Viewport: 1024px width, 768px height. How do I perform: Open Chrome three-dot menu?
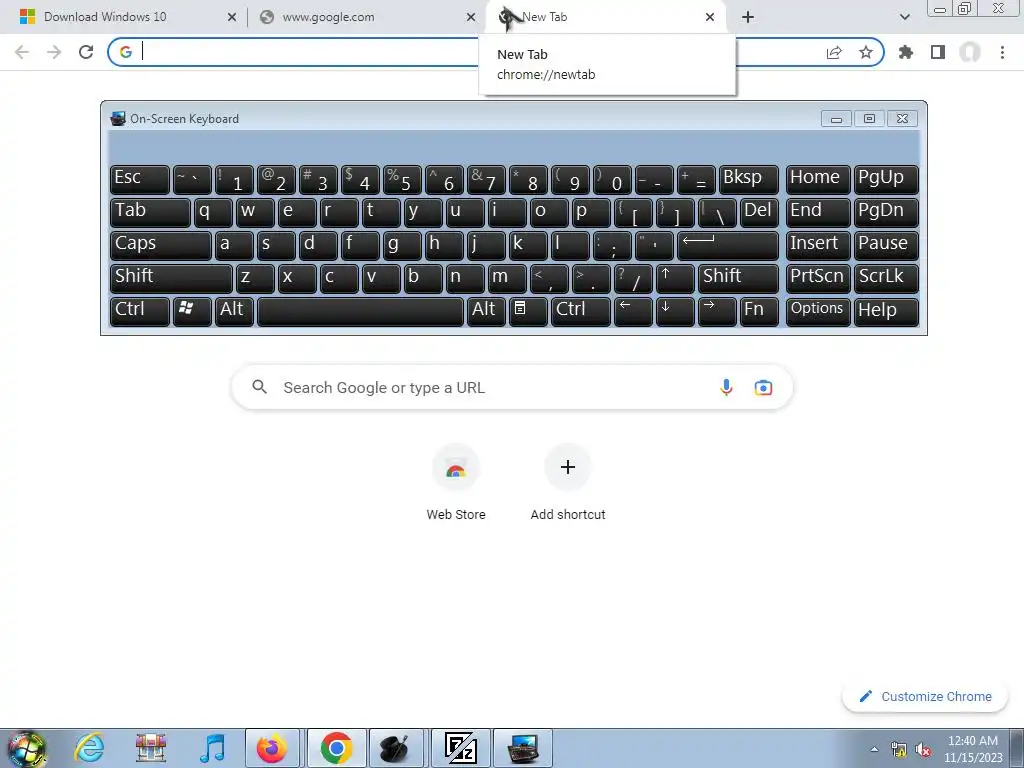1002,52
